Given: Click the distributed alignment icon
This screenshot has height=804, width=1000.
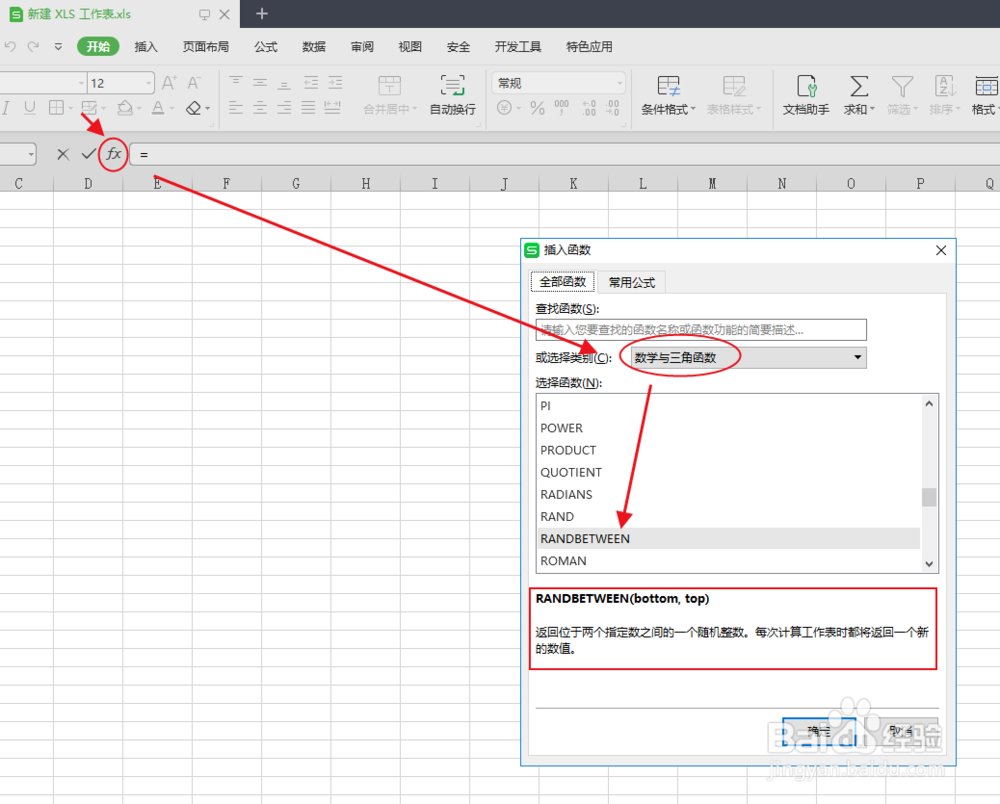Looking at the screenshot, I should (x=333, y=108).
